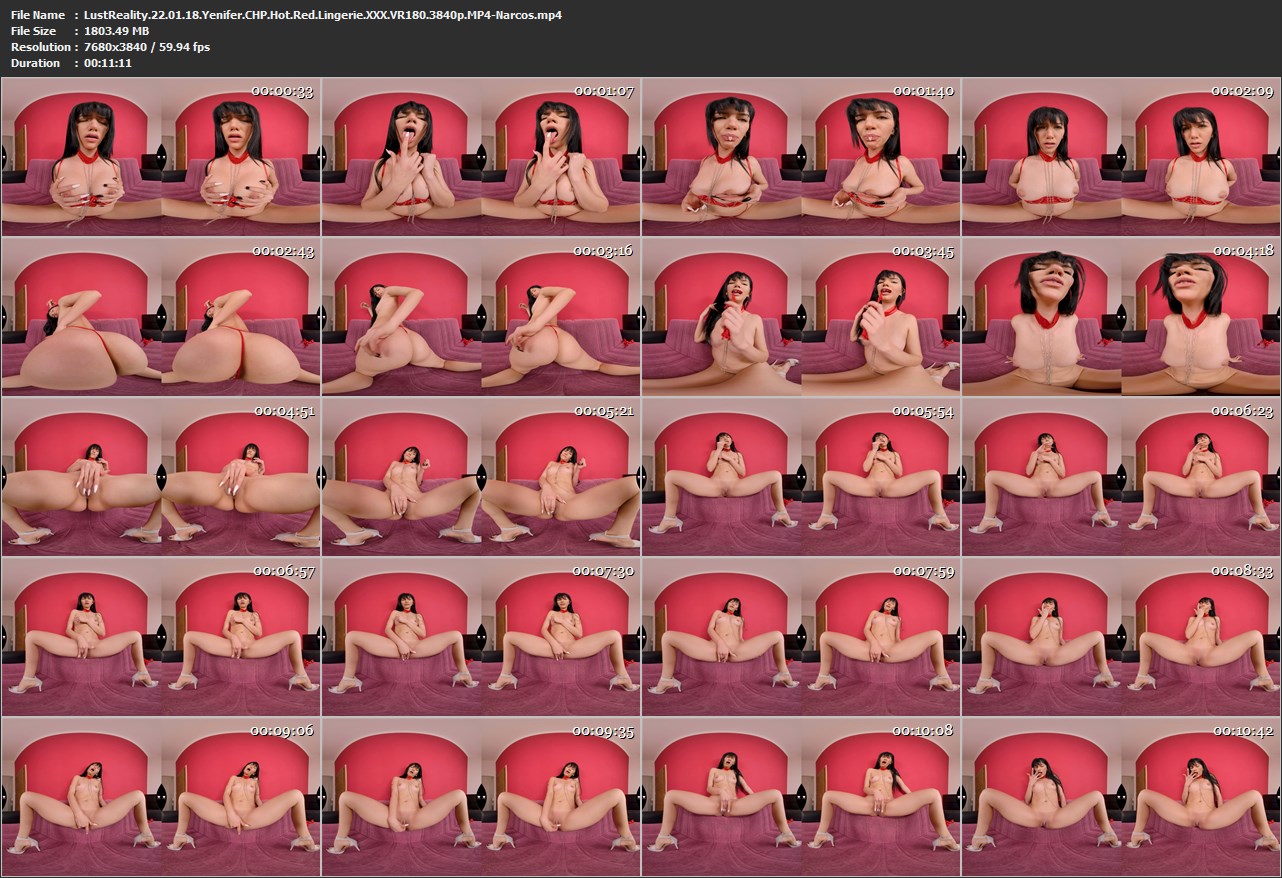
Task: Pick the thumbnail marked 00:08:33
Action: pos(1121,637)
